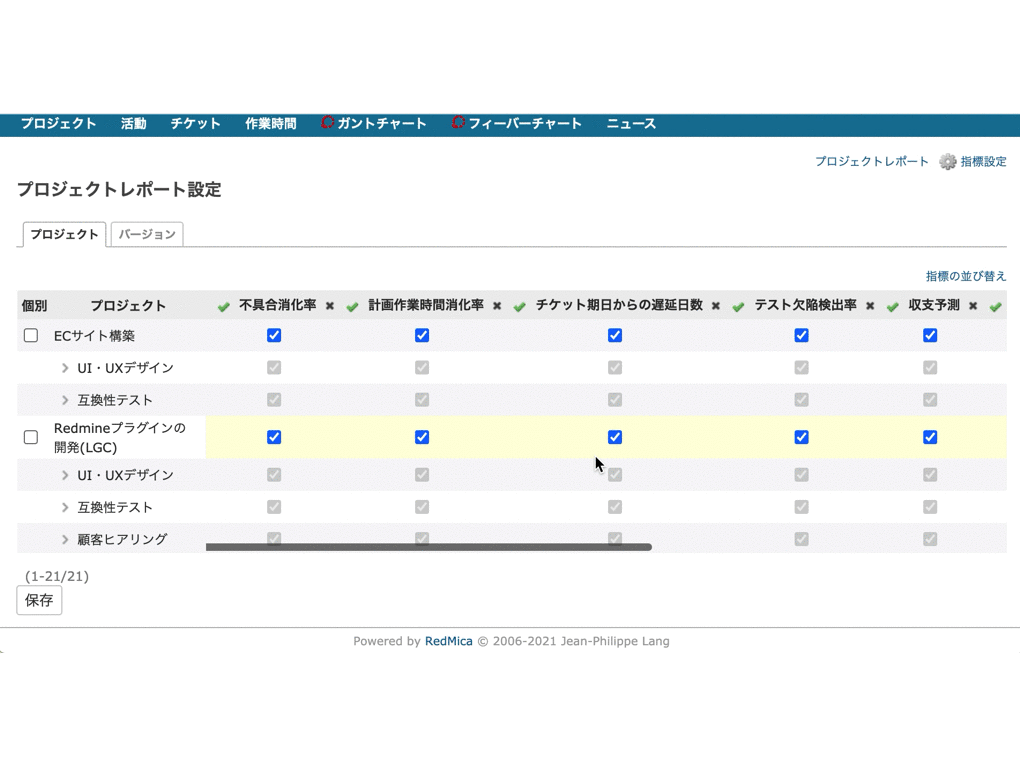Uncheck 不具合消化率 for Redmineプラグインの開発(LGC)

click(274, 437)
